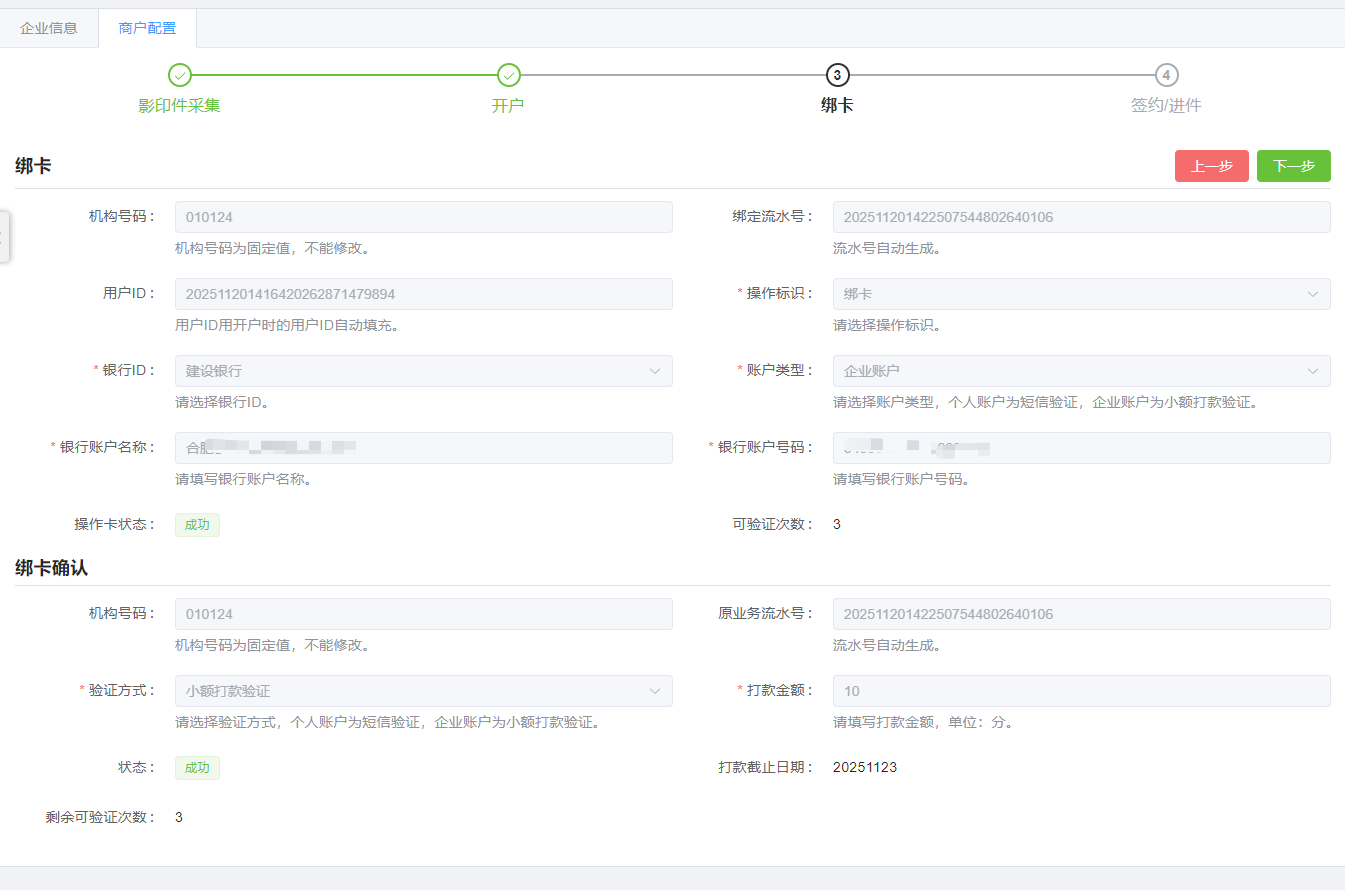Click the 成功 tag beside 操作卡状态

pyautogui.click(x=197, y=525)
